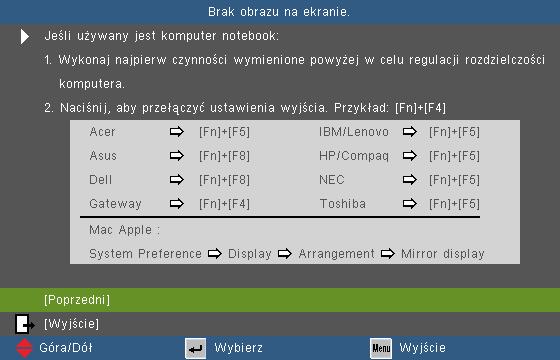
Task: Click the [Fn]+[F5] shortcut for HP/Compaq
Action: pos(454,156)
